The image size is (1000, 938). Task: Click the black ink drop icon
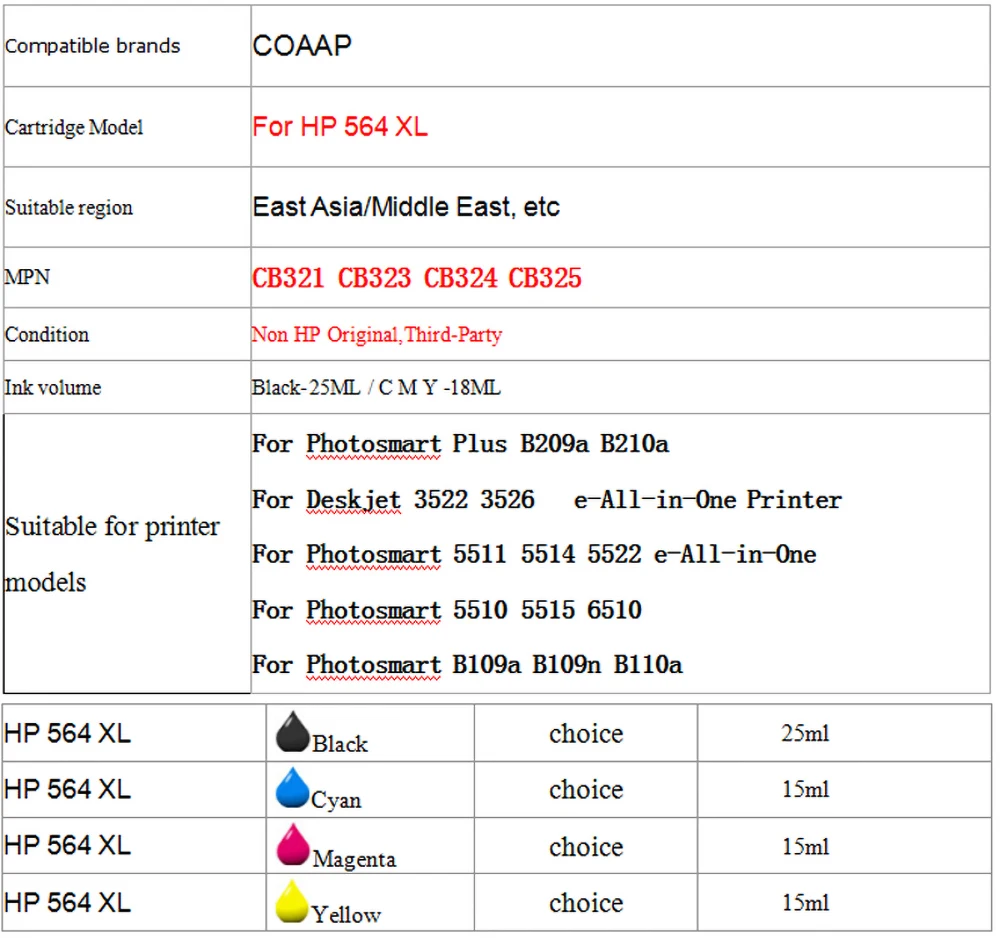[292, 731]
